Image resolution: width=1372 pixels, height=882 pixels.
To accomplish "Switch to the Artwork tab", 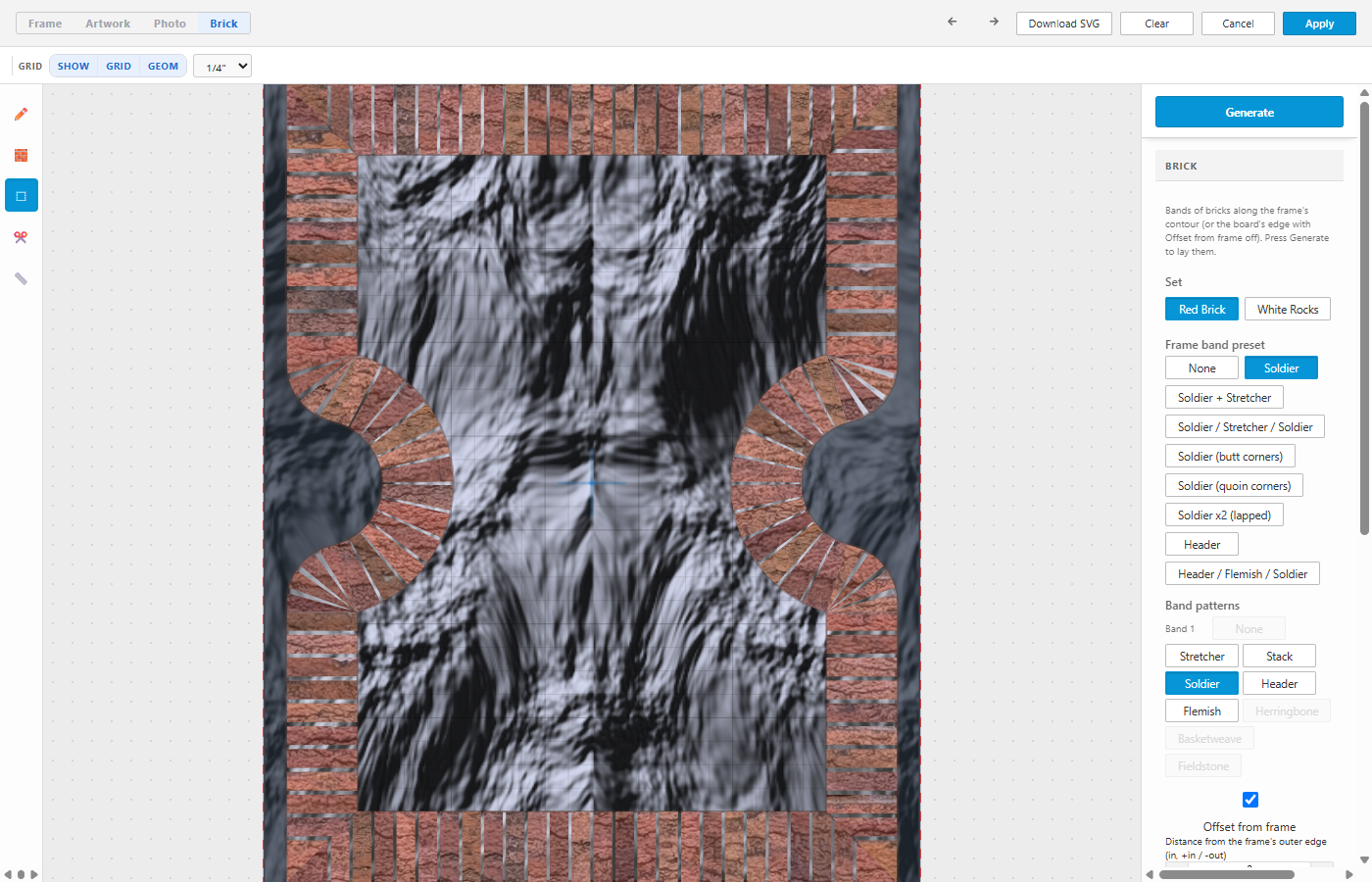I will coord(108,24).
